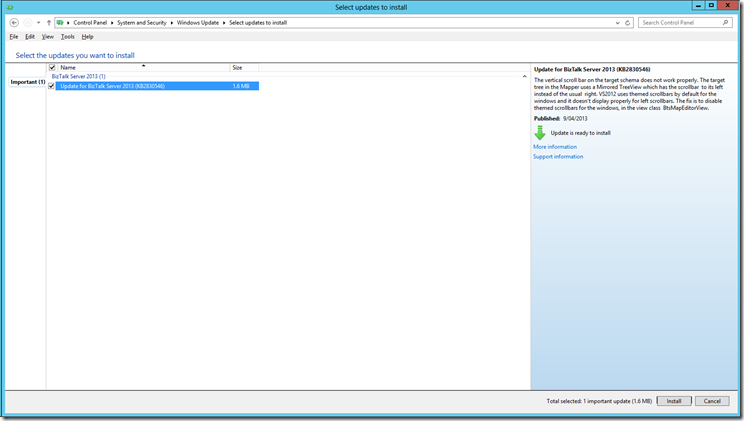This screenshot has width=744, height=421.
Task: Click the Select updates to install breadcrumb
Action: point(258,22)
